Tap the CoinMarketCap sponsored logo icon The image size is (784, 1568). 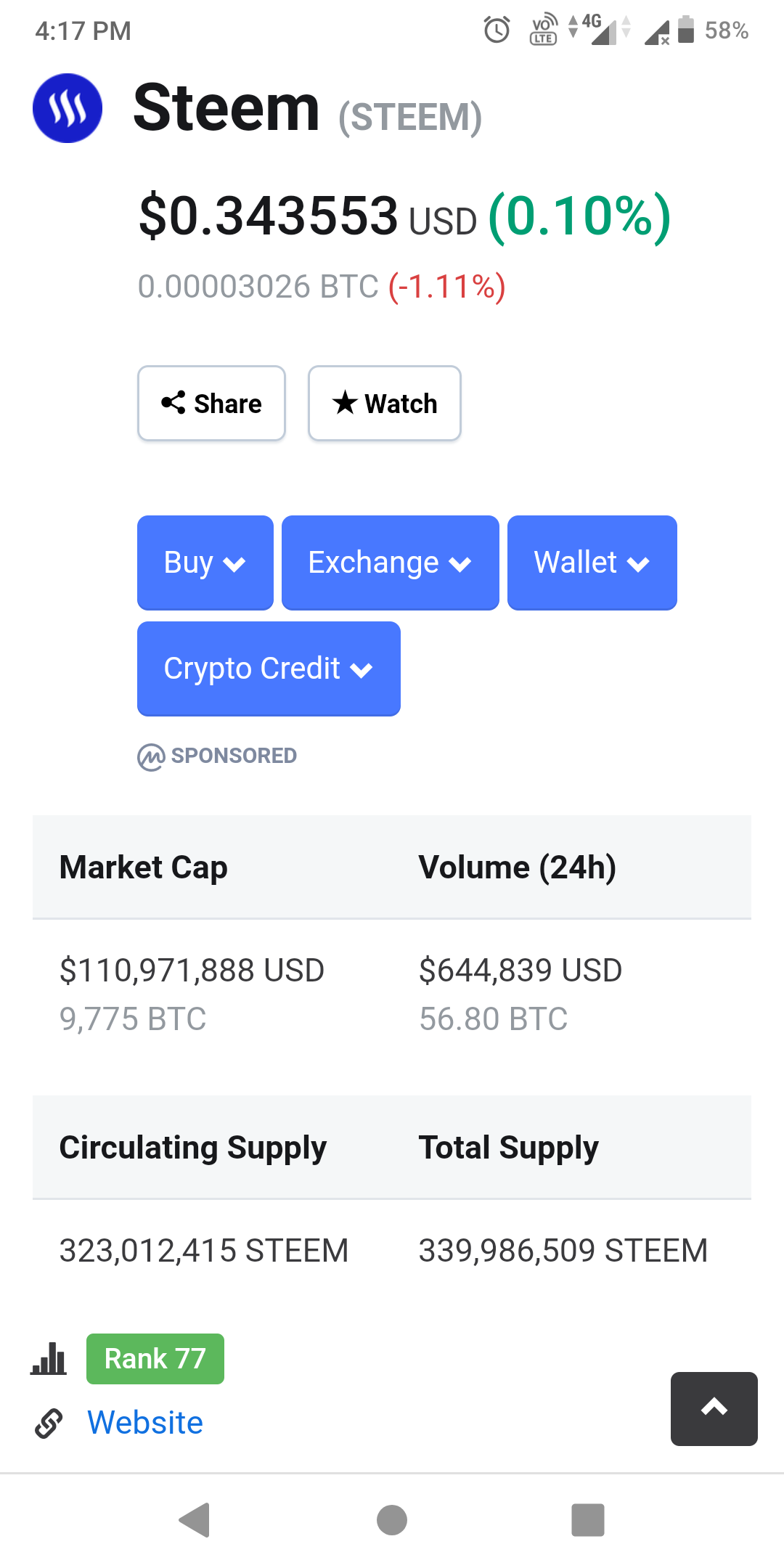[x=151, y=757]
